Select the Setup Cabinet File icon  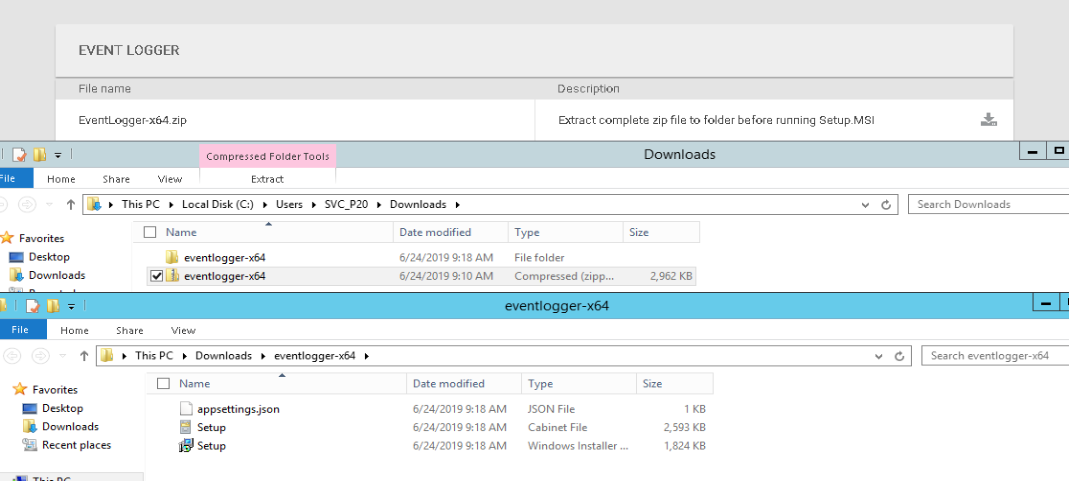186,427
